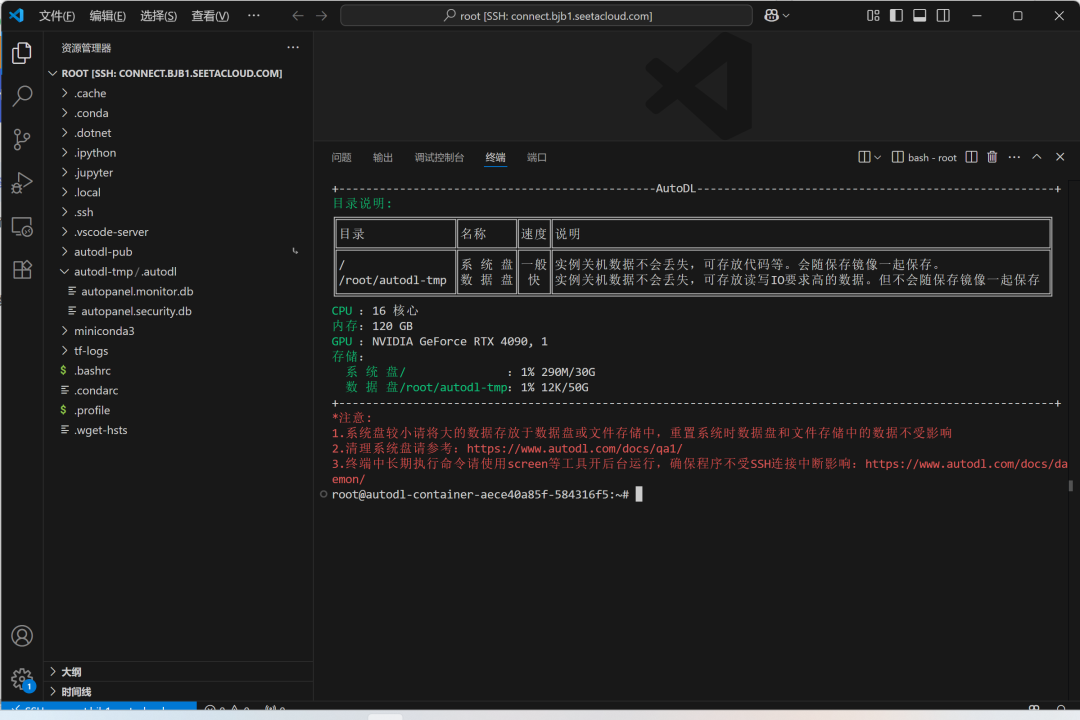This screenshot has height=720, width=1080.
Task: Kill terminal with the trash icon
Action: [992, 157]
